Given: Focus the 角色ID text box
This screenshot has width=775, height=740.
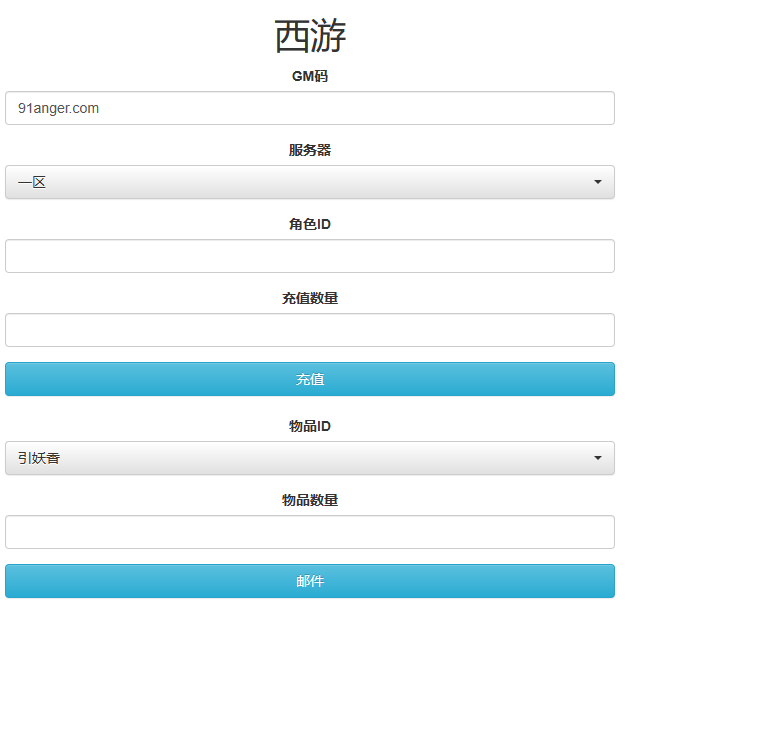Looking at the screenshot, I should coord(310,256).
